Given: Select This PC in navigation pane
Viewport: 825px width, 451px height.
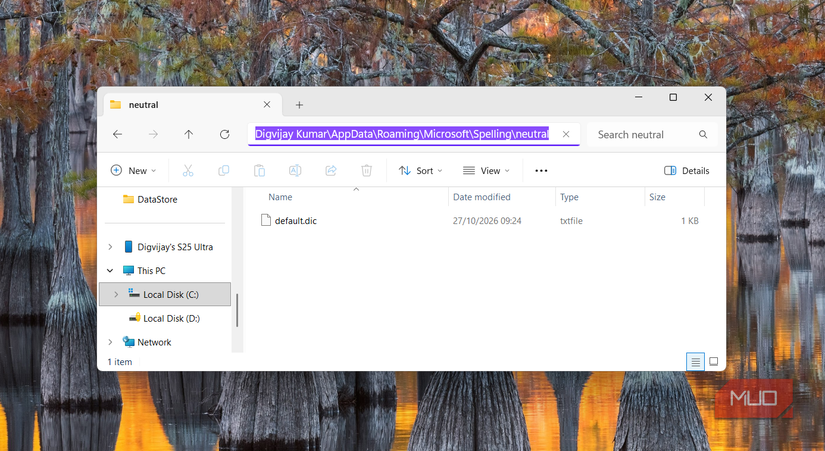Looking at the screenshot, I should pyautogui.click(x=152, y=270).
